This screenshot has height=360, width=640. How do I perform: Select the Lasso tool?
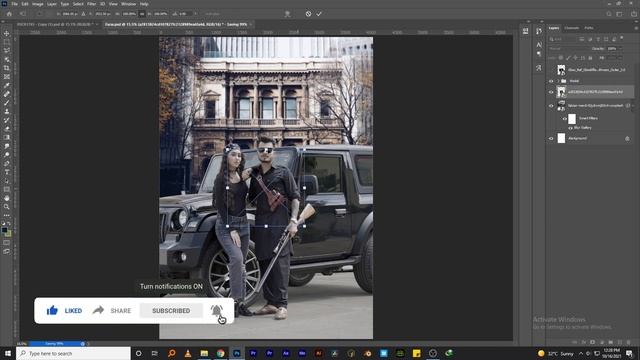pos(7,51)
